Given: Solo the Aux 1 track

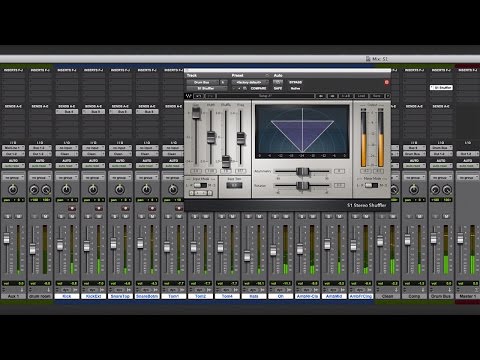Looking at the screenshot, I should pyautogui.click(x=8, y=217).
